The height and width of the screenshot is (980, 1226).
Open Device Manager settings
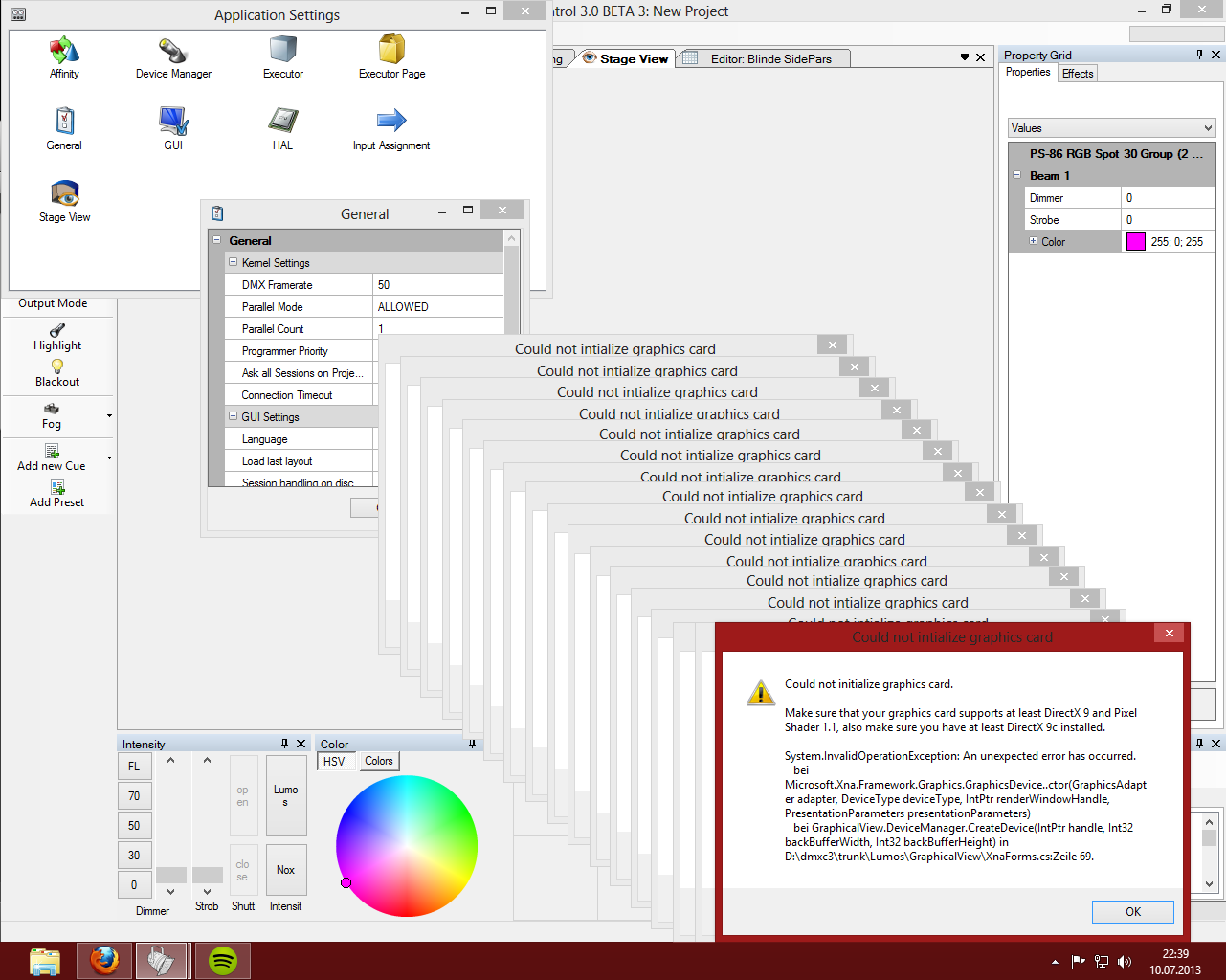point(173,50)
